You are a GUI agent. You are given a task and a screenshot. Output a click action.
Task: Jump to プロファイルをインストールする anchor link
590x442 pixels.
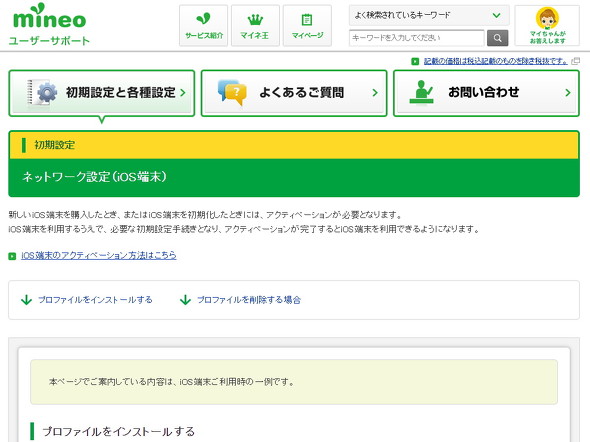(x=95, y=300)
